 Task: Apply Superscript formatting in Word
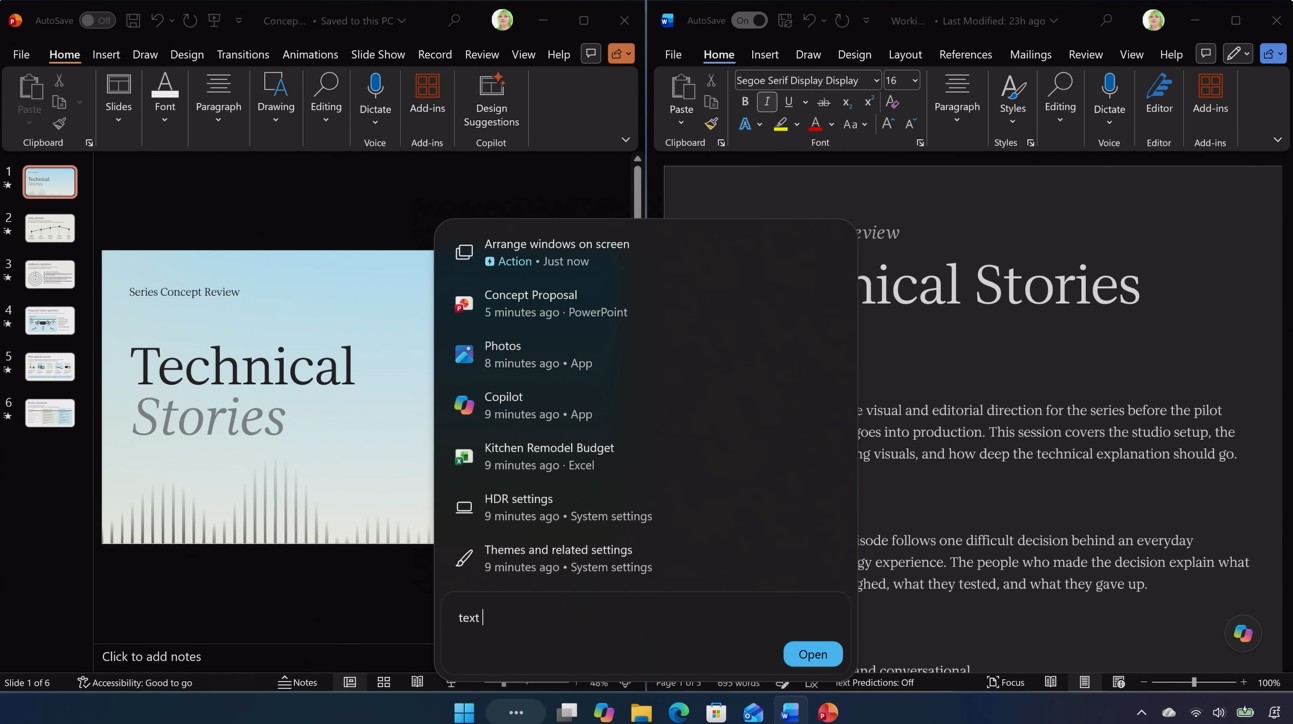coord(868,102)
